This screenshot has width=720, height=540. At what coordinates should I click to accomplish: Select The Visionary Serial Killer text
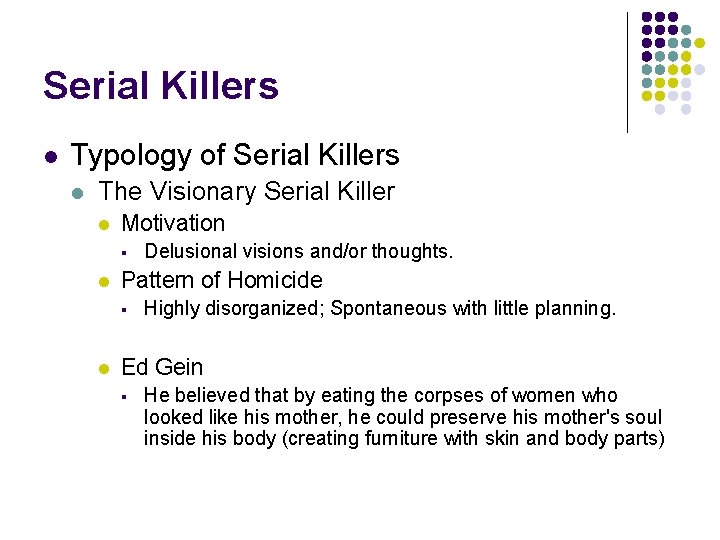(247, 191)
